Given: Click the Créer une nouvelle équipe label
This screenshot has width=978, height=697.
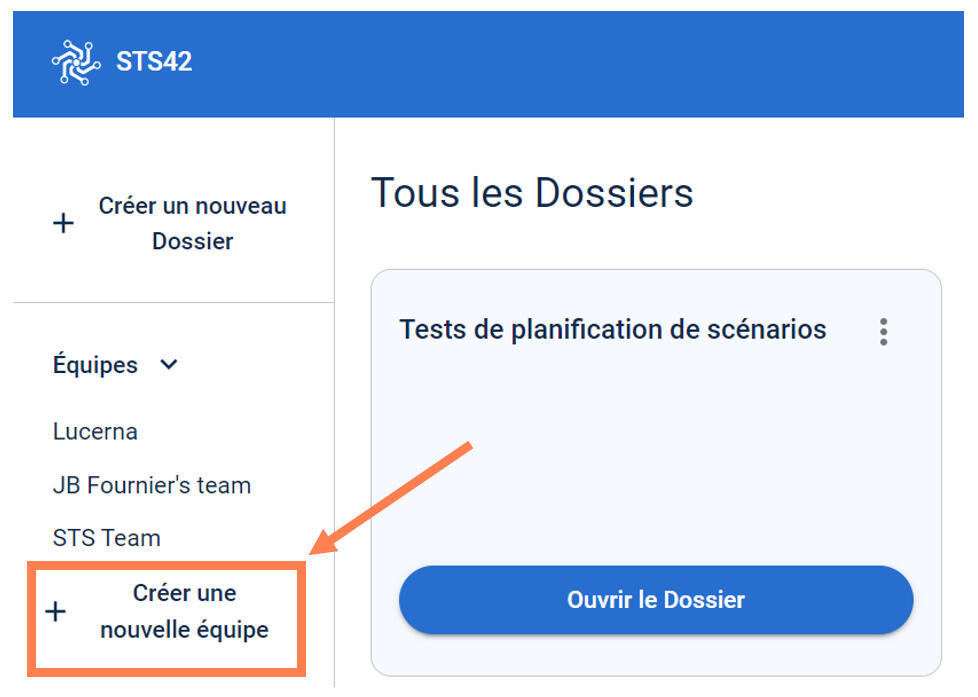Looking at the screenshot, I should 184,611.
